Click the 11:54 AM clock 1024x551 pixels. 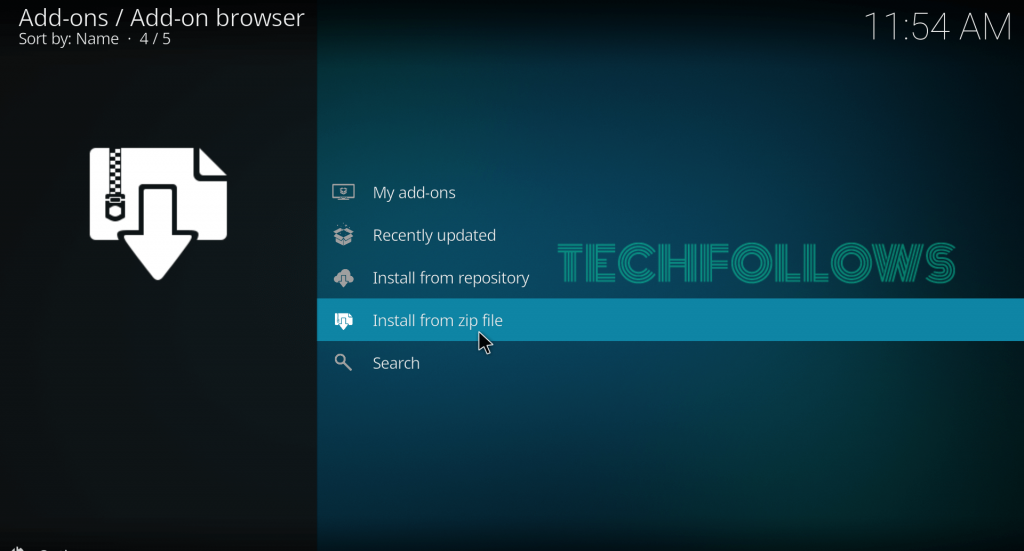937,27
